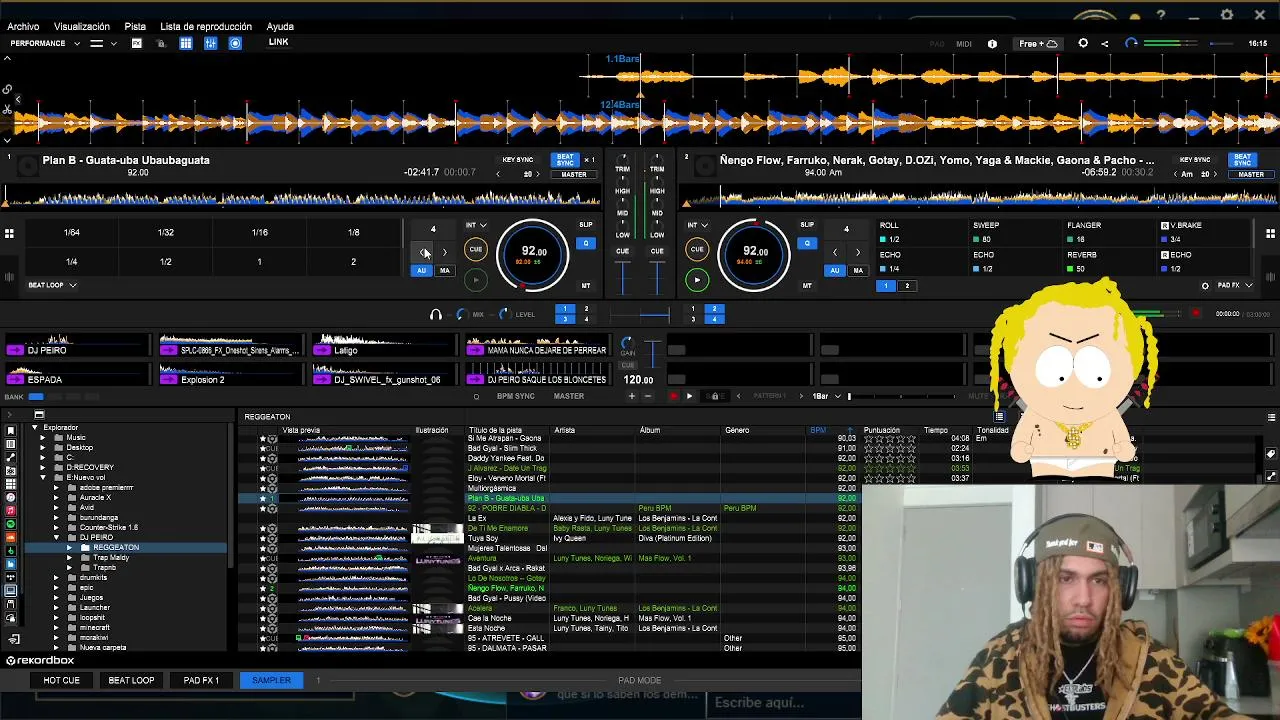
Task: Select the Explorer computer icon in sidebar
Action: pos(11,590)
